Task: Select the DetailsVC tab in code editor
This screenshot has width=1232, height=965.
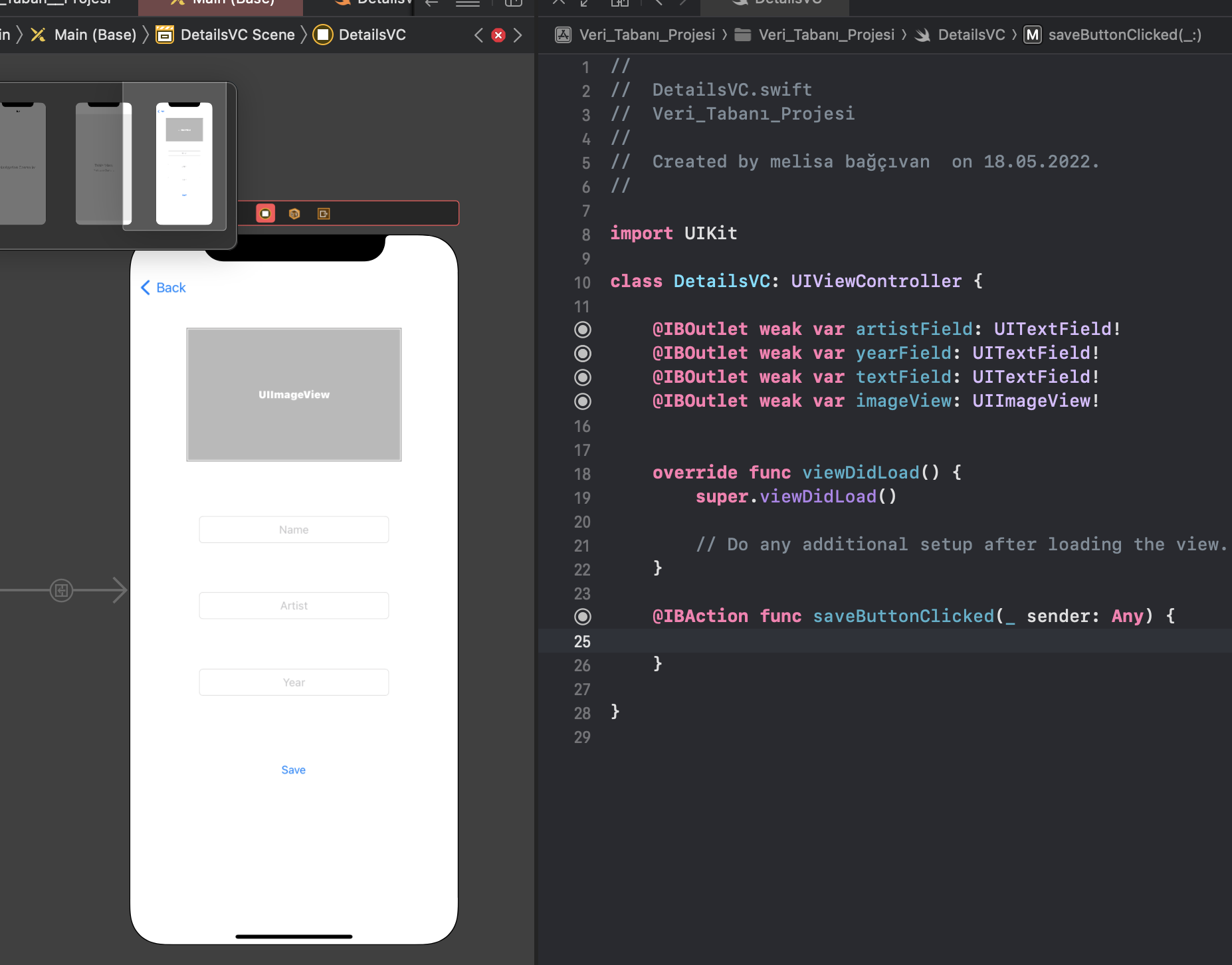Action: tap(774, 3)
